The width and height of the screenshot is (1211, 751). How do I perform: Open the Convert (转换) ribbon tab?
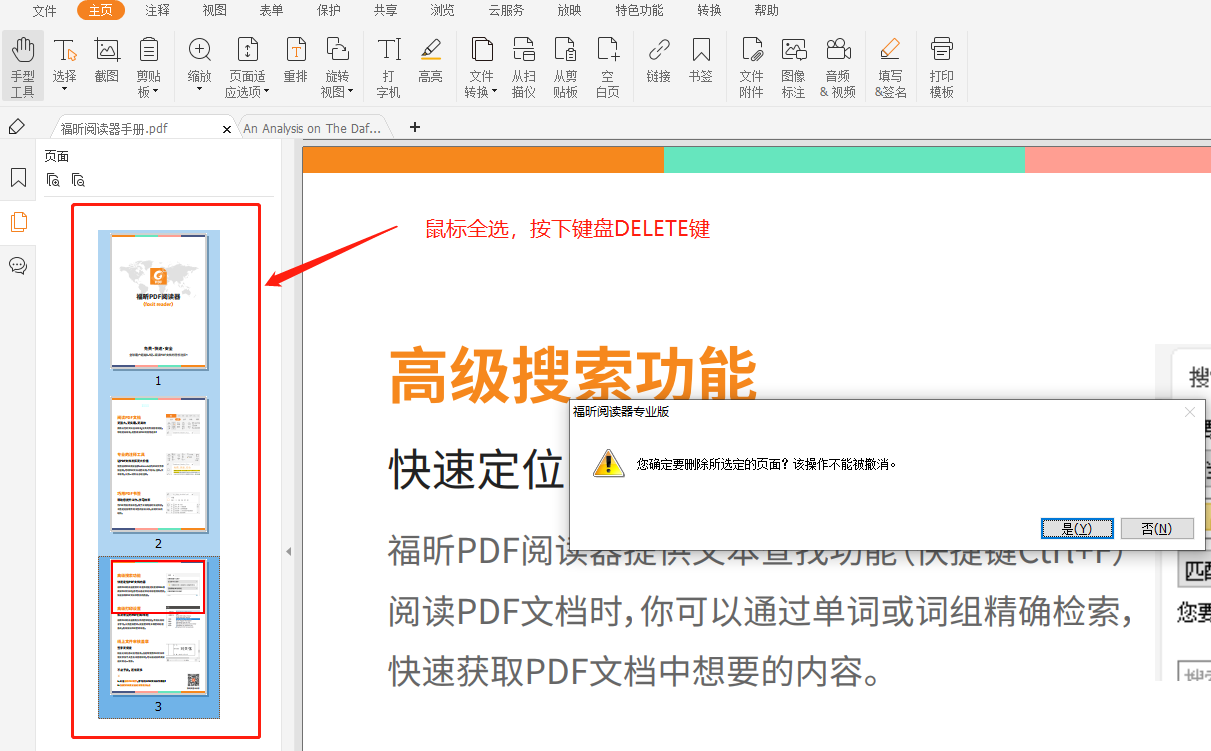(x=709, y=11)
